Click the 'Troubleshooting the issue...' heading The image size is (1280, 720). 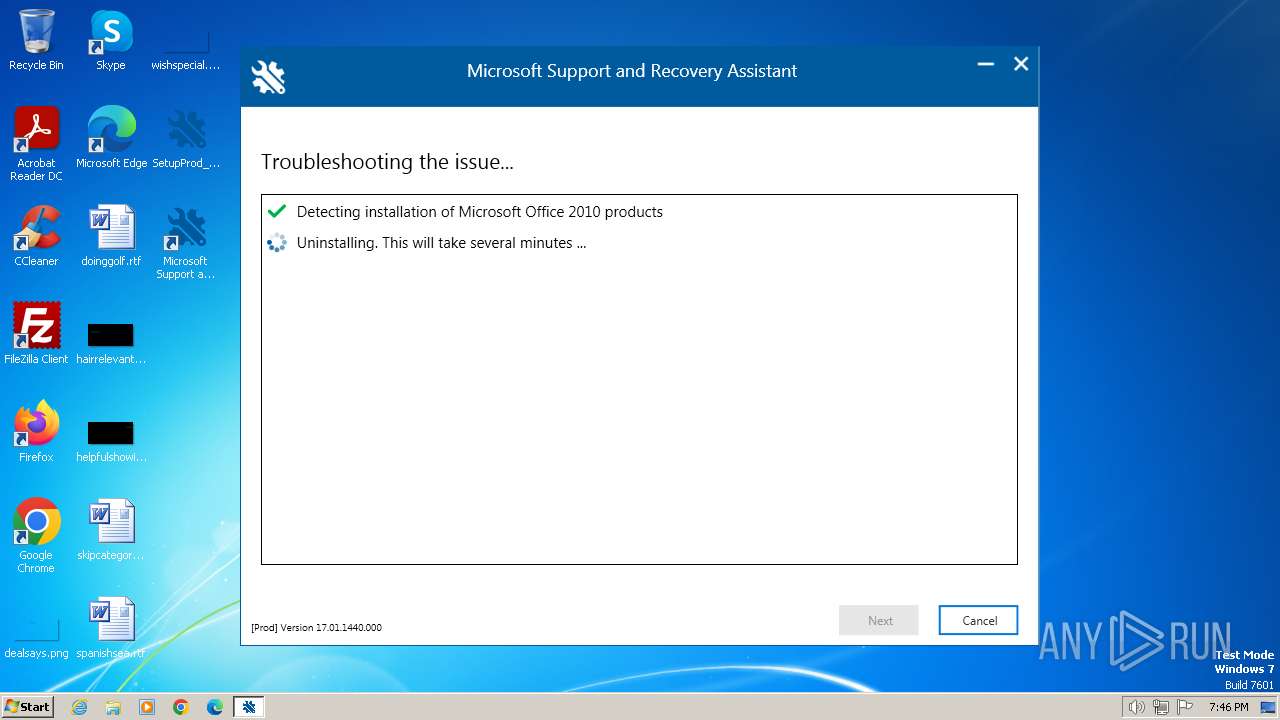[387, 162]
